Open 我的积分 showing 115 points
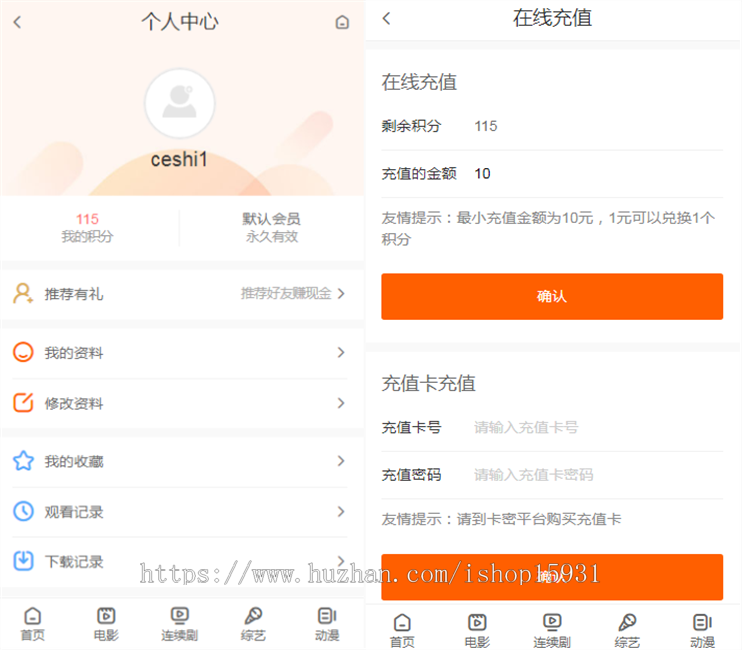 coord(88,227)
